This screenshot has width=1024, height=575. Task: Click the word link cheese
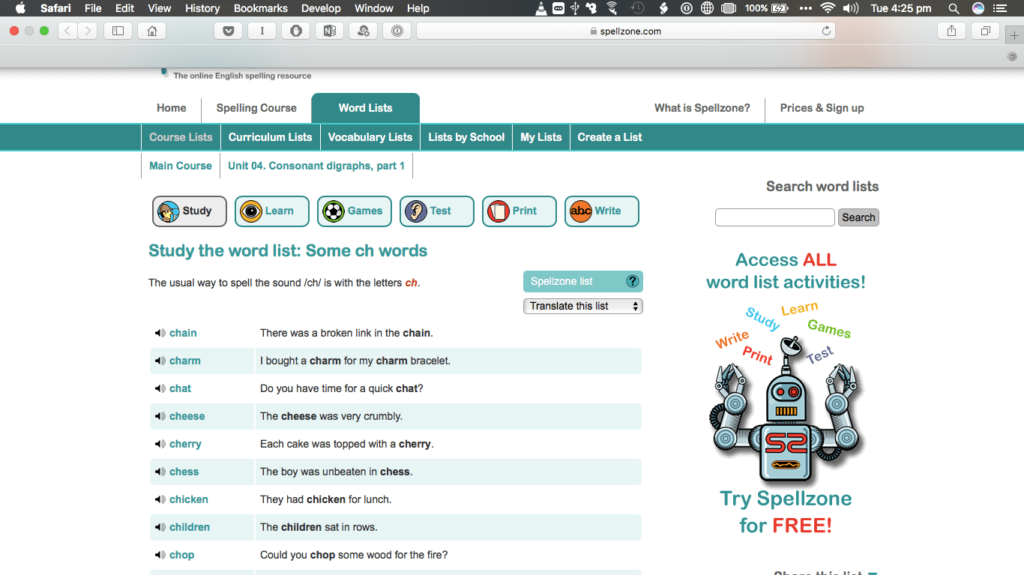[x=187, y=416]
